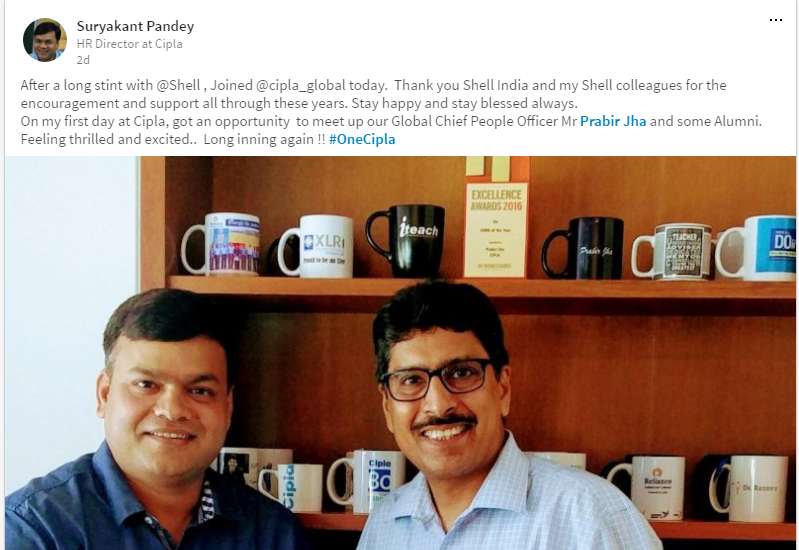Image resolution: width=799 pixels, height=550 pixels.
Task: Click the Excellence Awards 2016 plaque
Action: tap(496, 230)
